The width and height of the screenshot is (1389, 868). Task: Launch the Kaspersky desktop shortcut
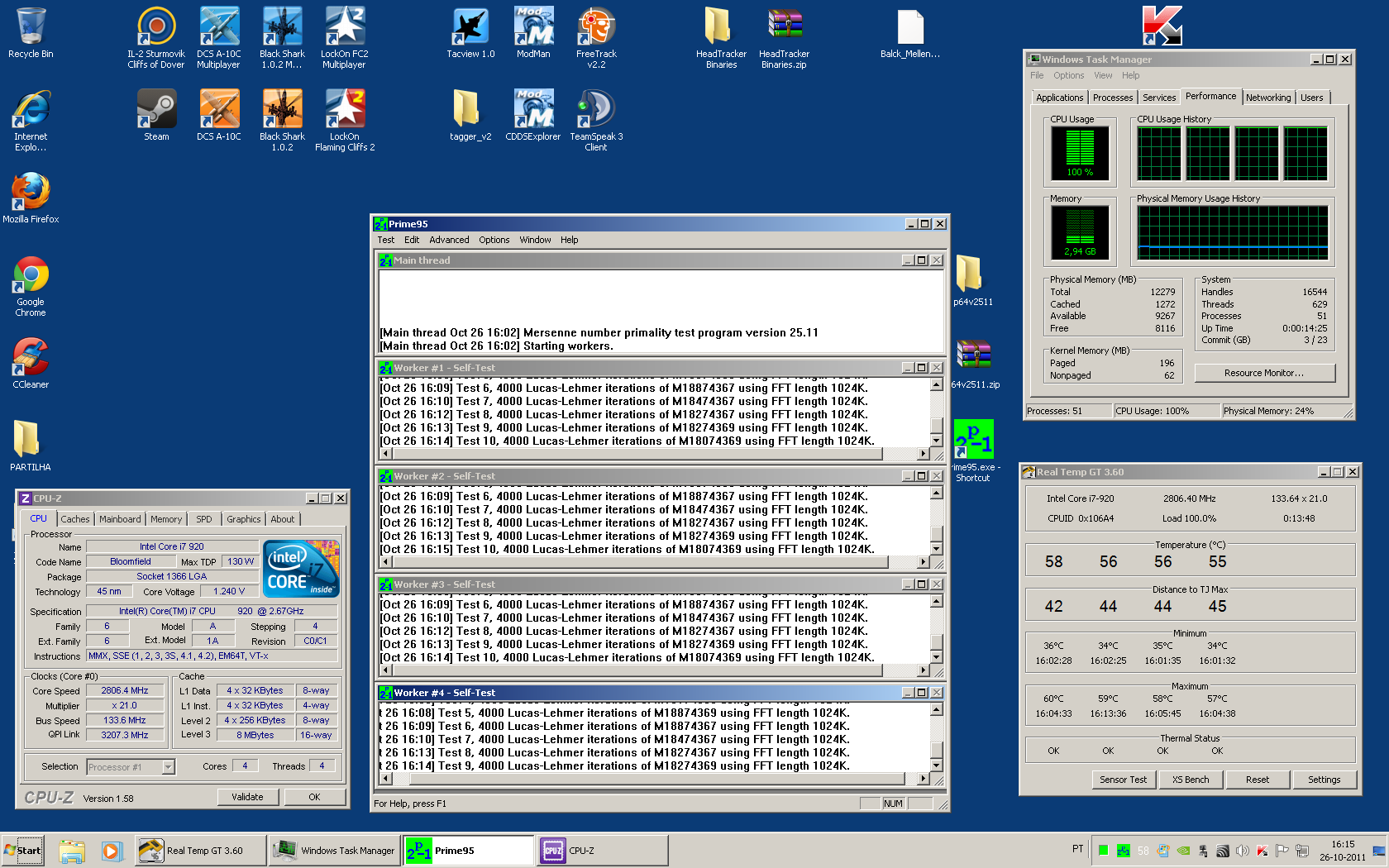click(1162, 26)
